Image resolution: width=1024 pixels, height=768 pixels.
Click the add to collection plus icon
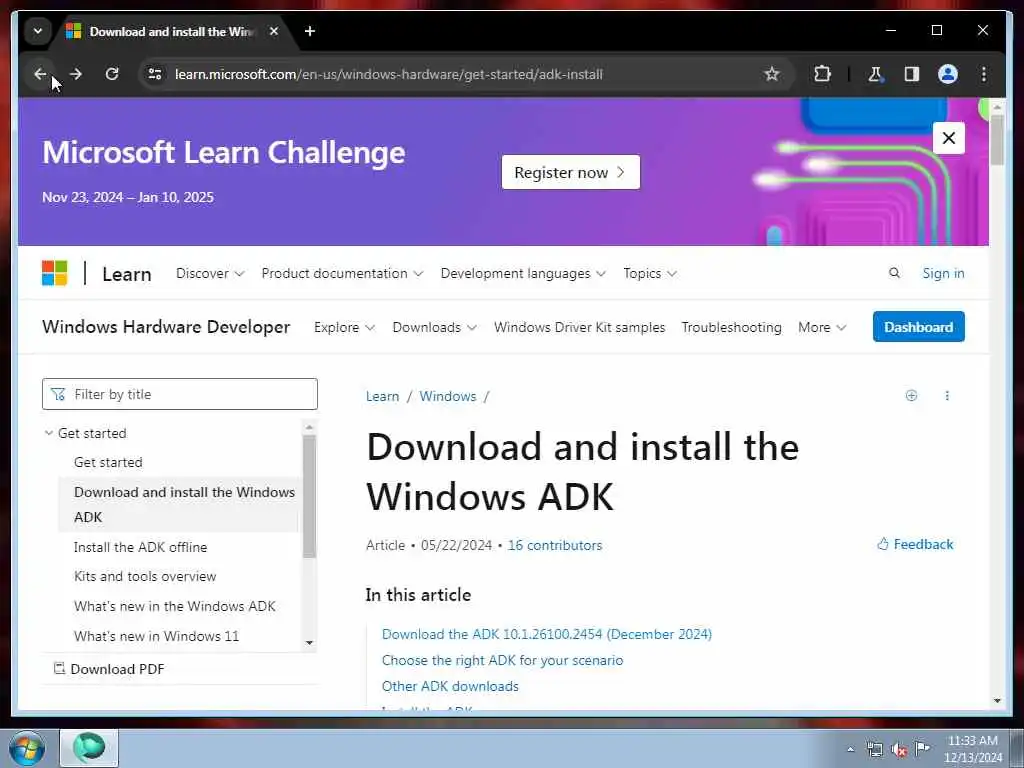(911, 395)
